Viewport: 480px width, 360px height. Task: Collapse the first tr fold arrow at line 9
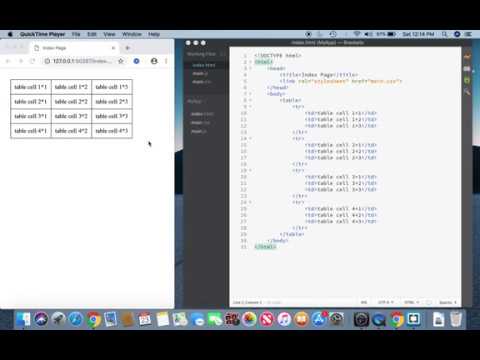coord(250,107)
